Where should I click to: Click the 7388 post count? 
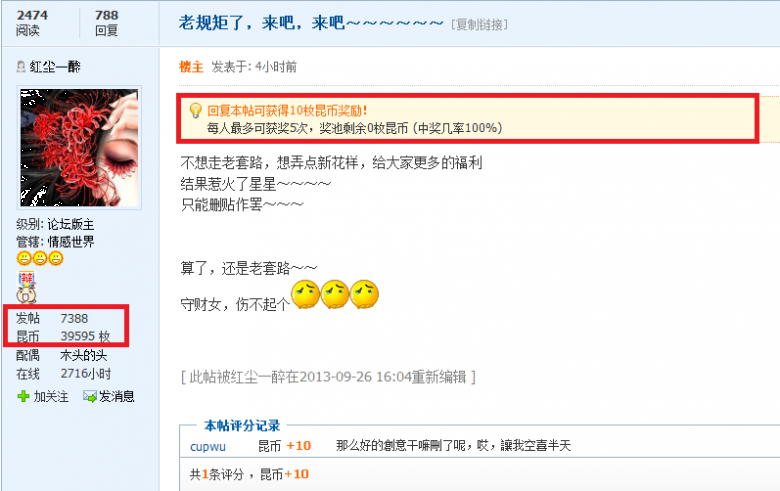[x=74, y=318]
